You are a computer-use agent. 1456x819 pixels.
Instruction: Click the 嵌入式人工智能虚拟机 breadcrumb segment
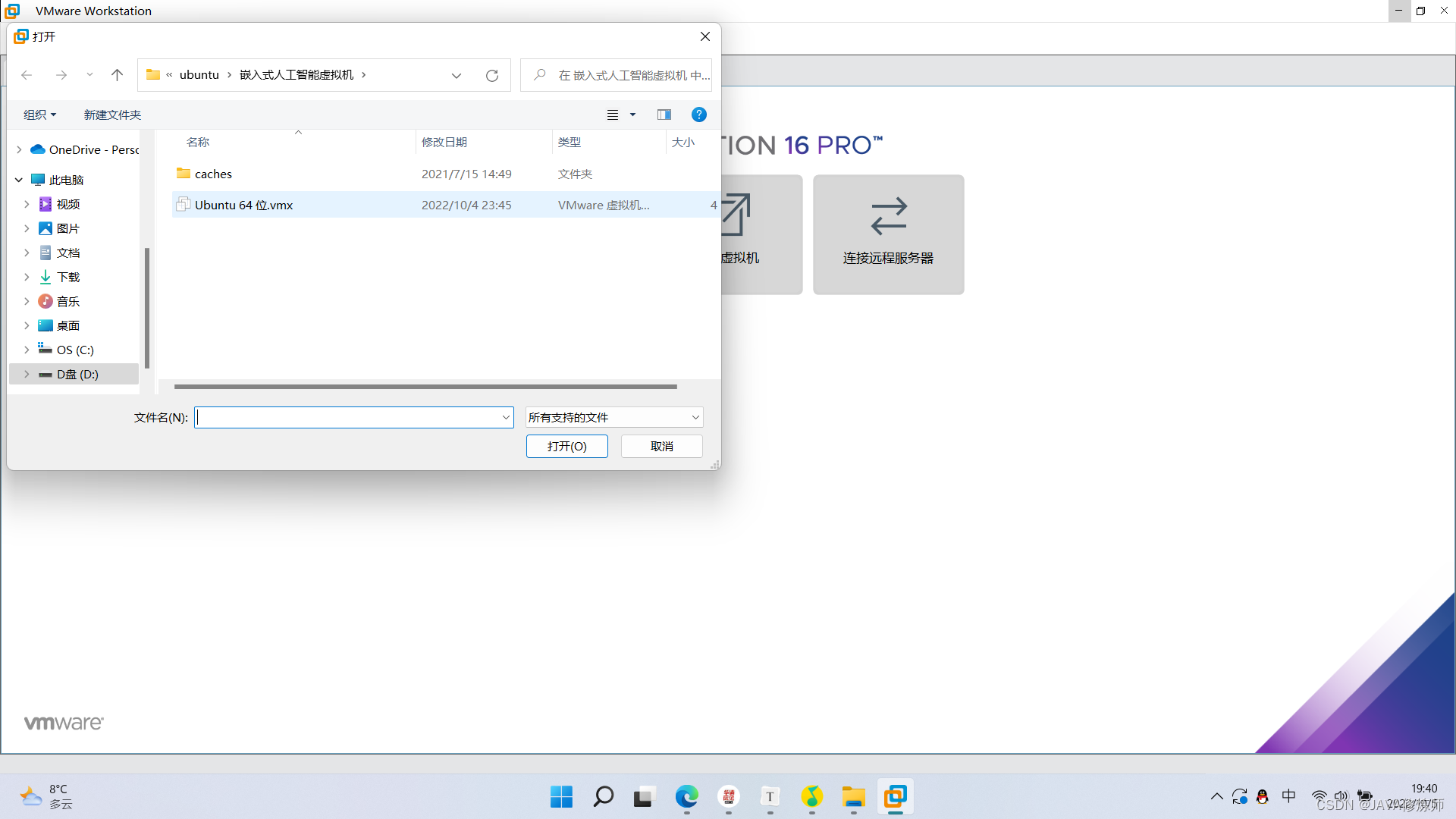coord(297,75)
